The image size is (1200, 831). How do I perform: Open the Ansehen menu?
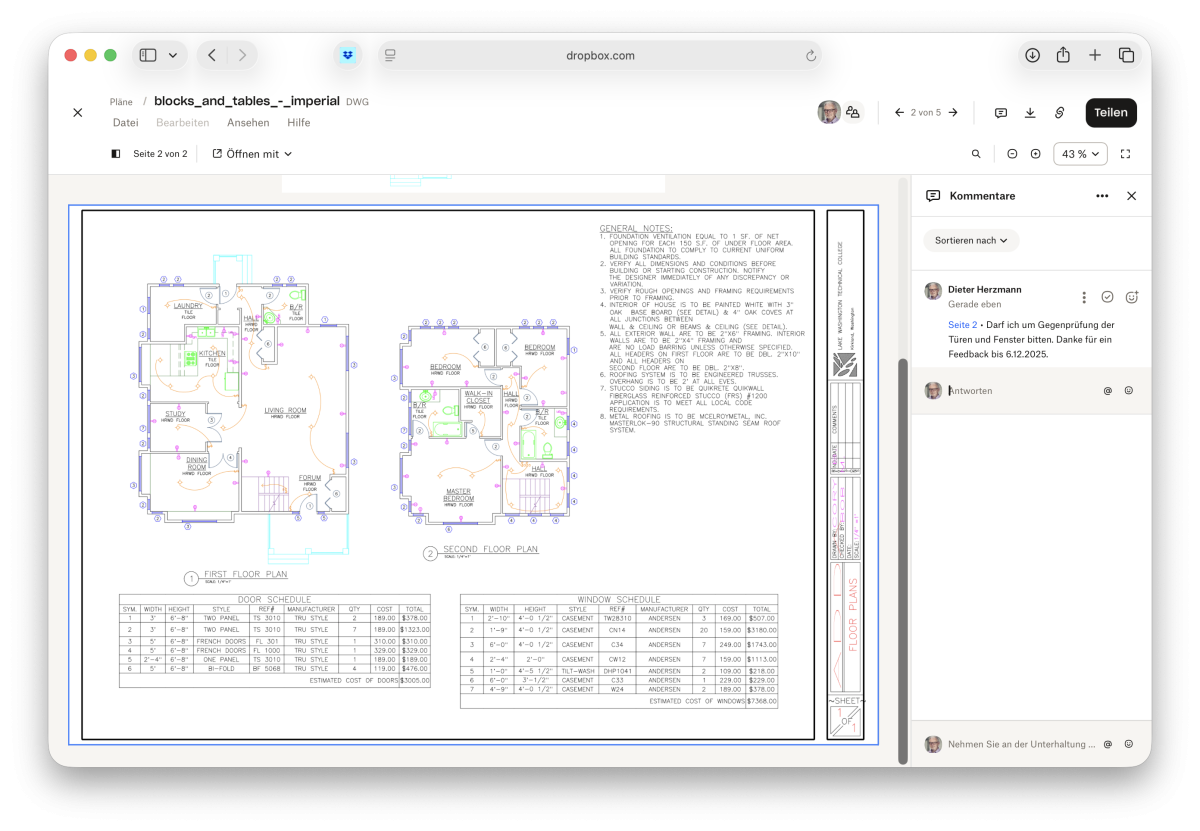pyautogui.click(x=248, y=123)
